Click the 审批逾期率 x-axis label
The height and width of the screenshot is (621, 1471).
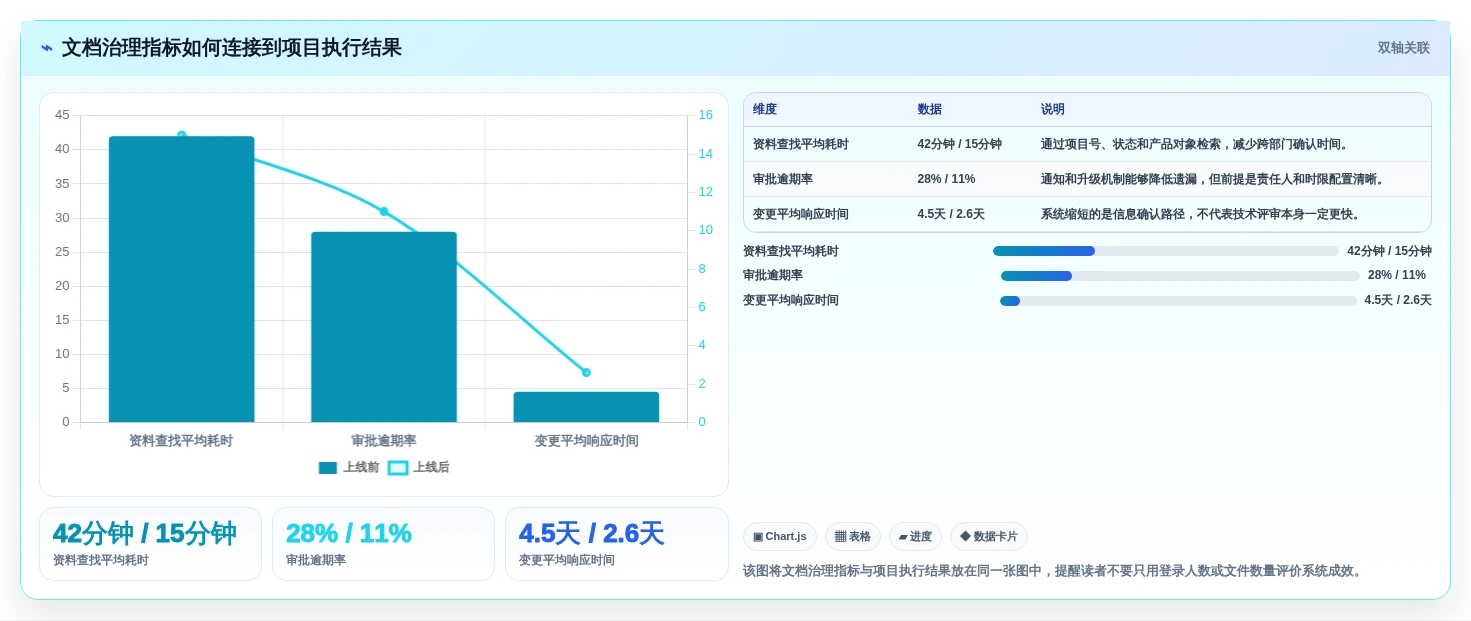[384, 441]
